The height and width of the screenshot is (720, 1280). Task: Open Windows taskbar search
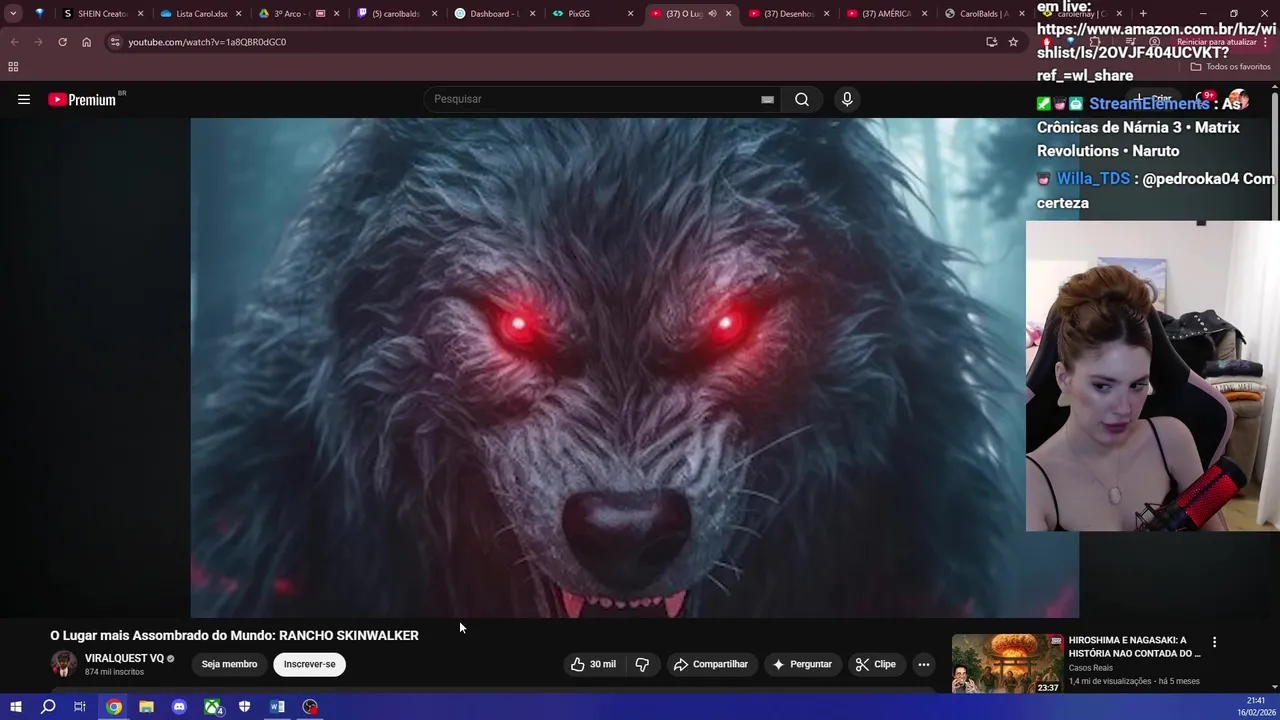click(48, 707)
